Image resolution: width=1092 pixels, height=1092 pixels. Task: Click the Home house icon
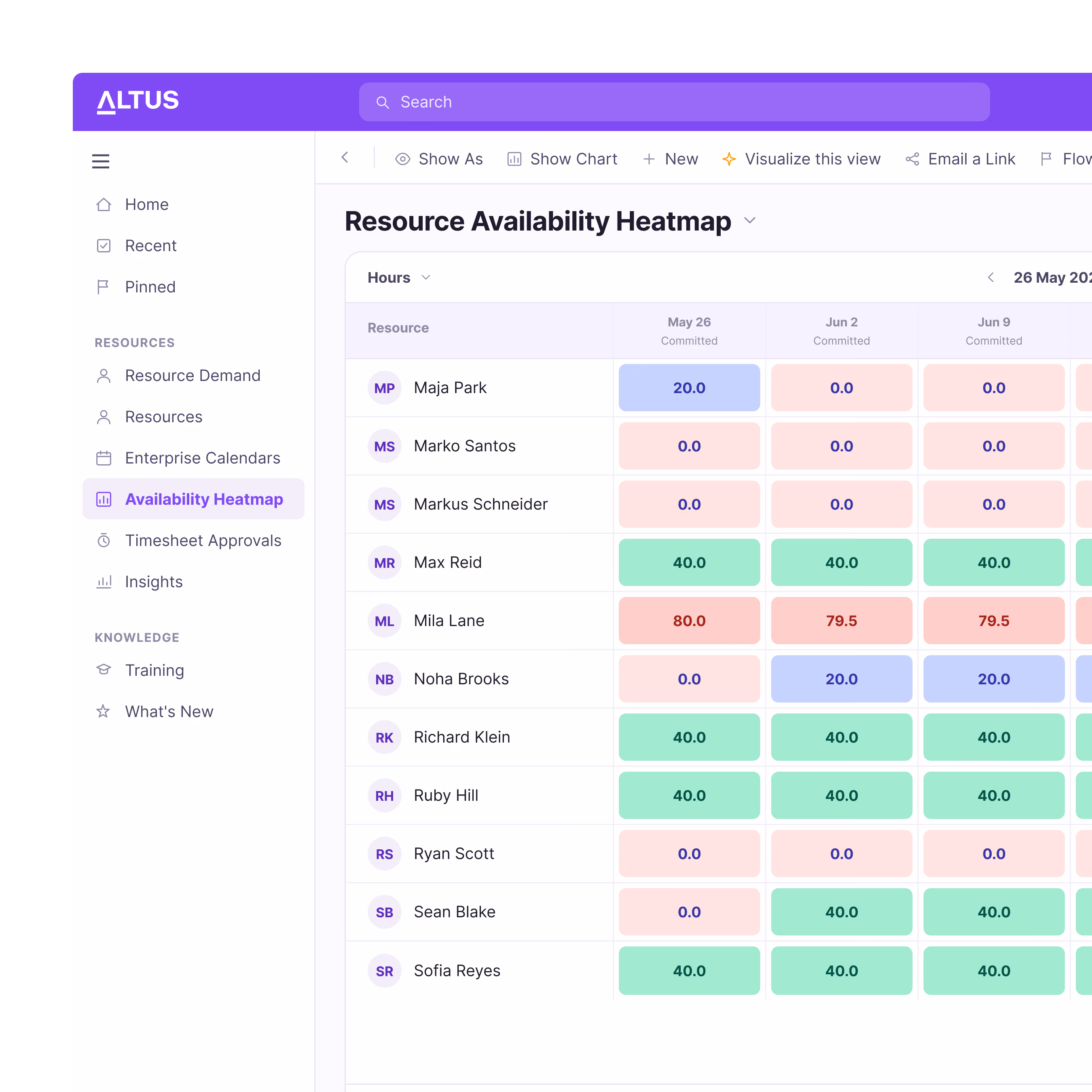(x=104, y=204)
